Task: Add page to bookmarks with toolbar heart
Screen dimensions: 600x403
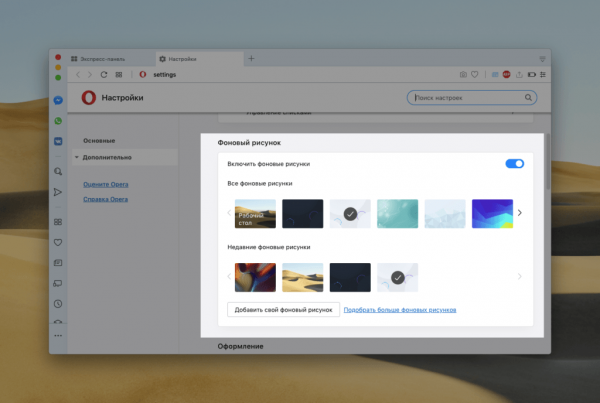Action: tap(474, 75)
